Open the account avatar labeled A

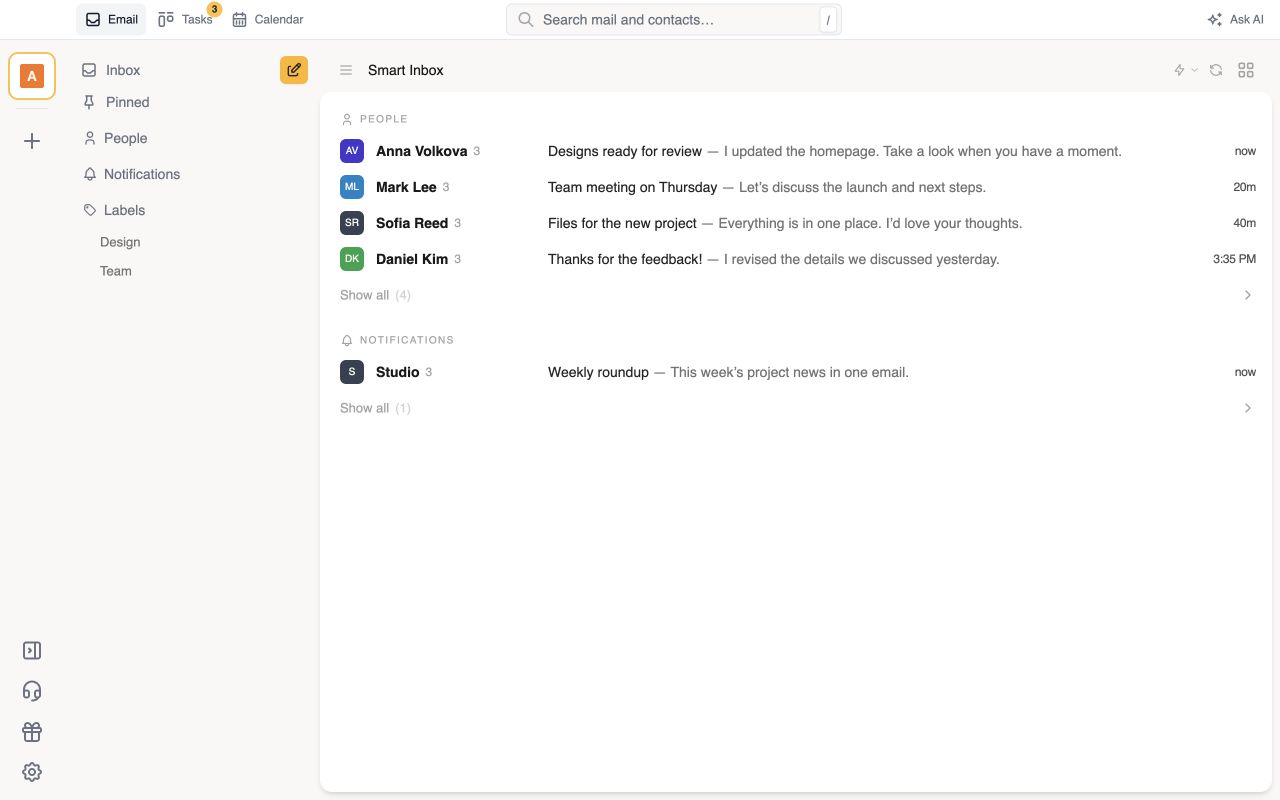point(32,76)
